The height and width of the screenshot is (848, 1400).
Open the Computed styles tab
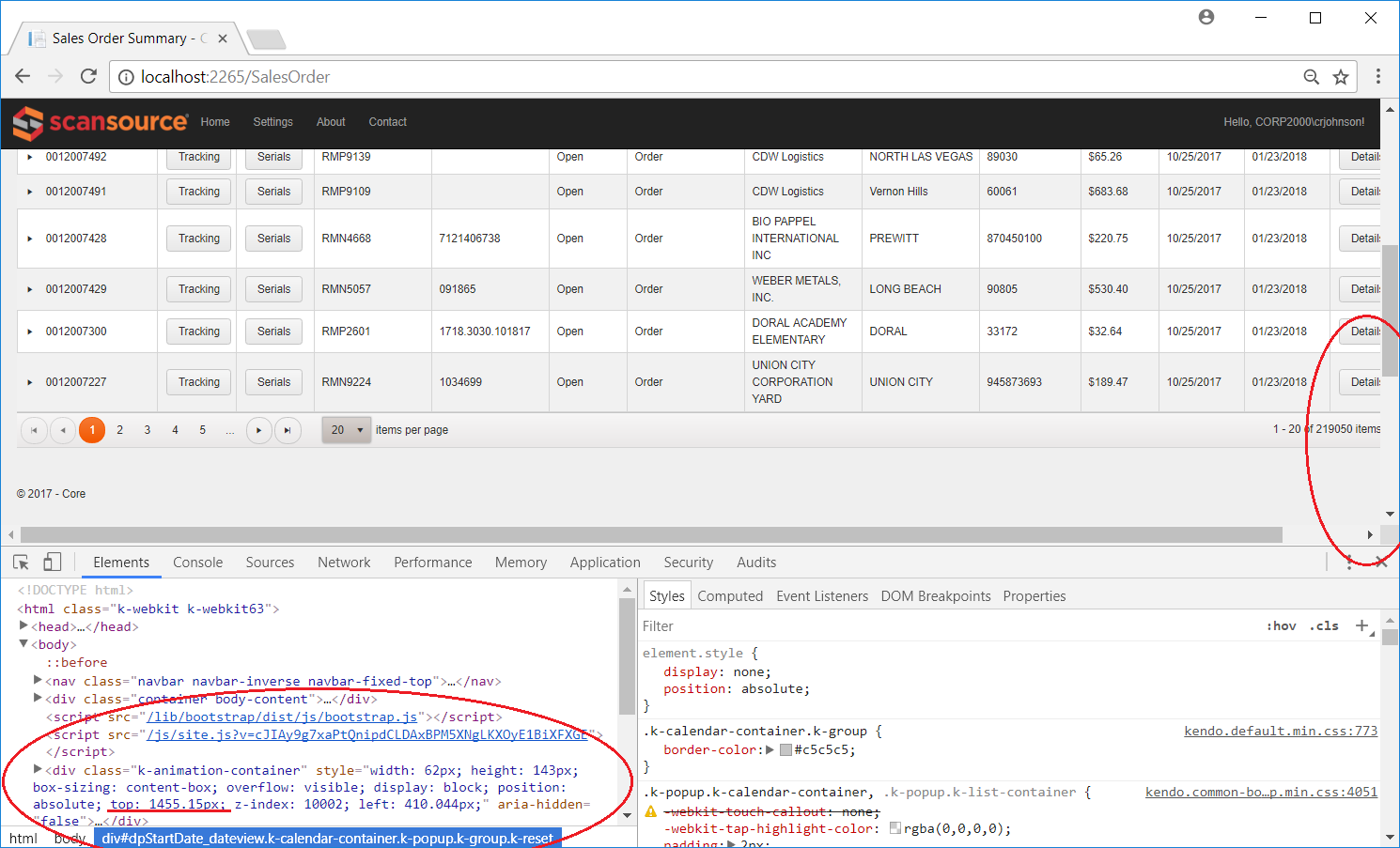tap(729, 596)
